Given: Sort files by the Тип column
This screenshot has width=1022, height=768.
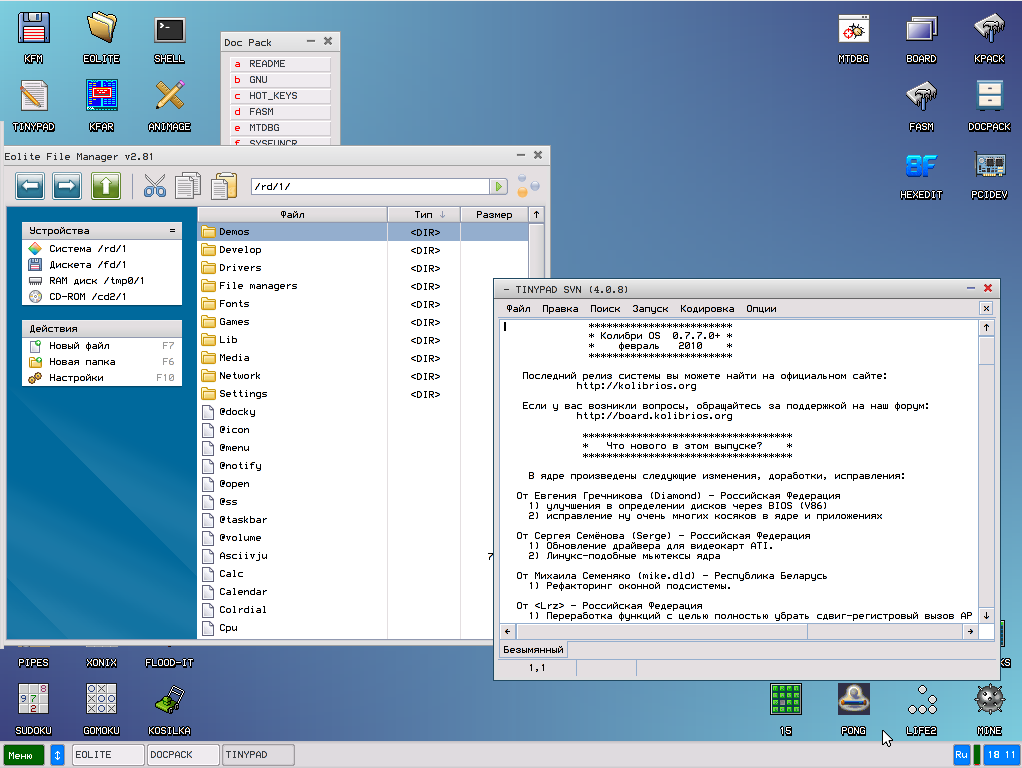Looking at the screenshot, I should tap(424, 214).
